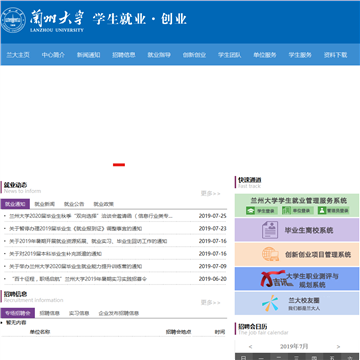Click 更多>> beside News to Inform
Image resolution: width=360 pixels, height=360 pixels.
click(x=210, y=193)
